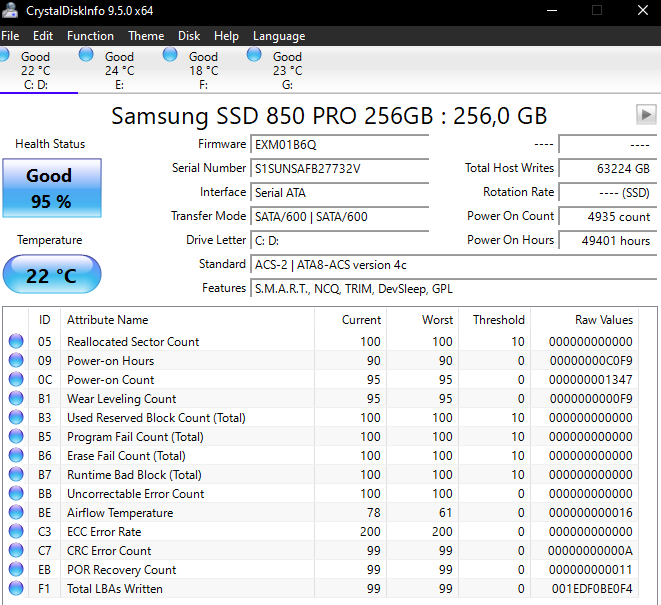
Task: Click the Features field
Action: click(454, 289)
